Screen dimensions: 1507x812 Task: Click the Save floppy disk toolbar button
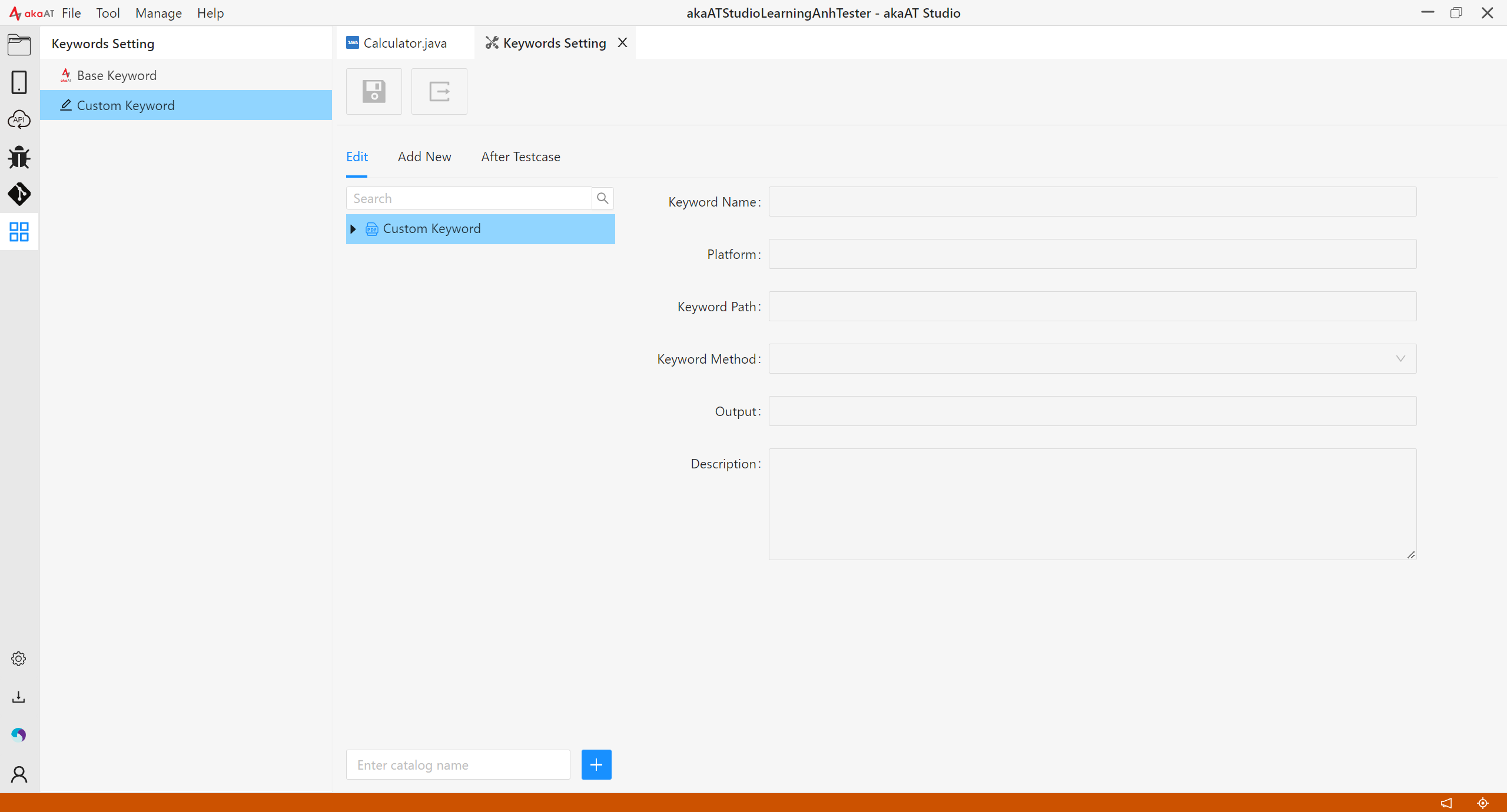pyautogui.click(x=374, y=91)
